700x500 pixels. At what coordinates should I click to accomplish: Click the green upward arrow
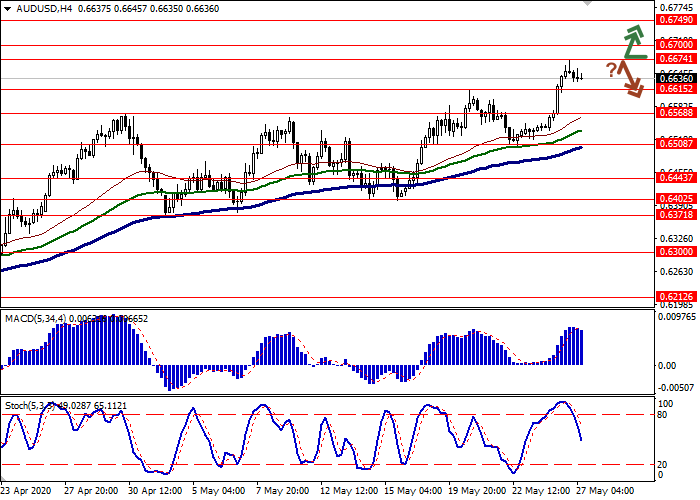click(632, 42)
